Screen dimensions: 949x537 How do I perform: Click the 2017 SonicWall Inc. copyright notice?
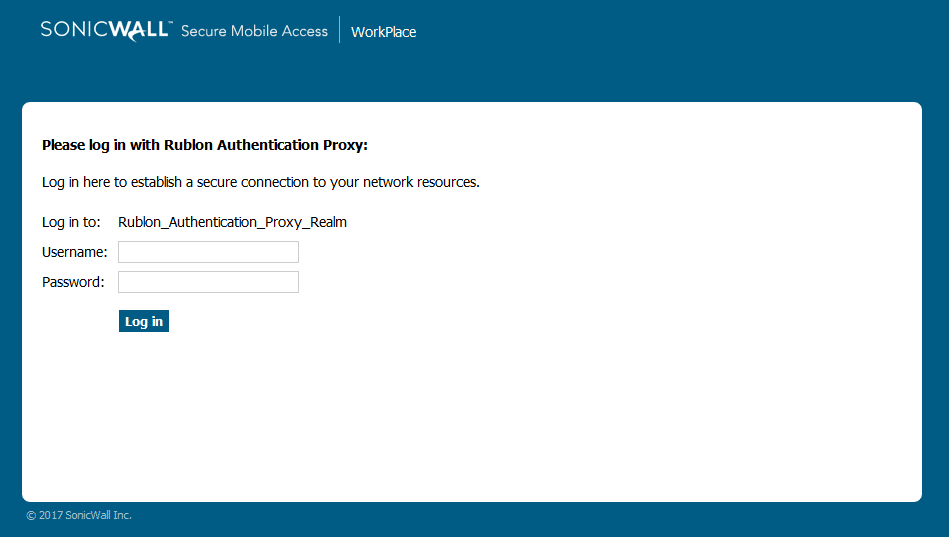(79, 515)
